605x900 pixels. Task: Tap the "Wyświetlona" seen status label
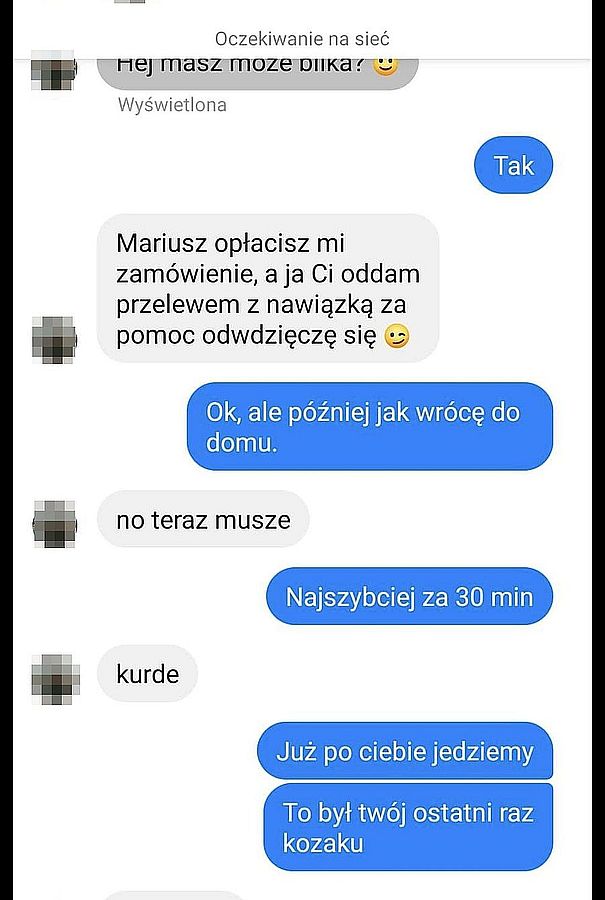click(x=172, y=104)
